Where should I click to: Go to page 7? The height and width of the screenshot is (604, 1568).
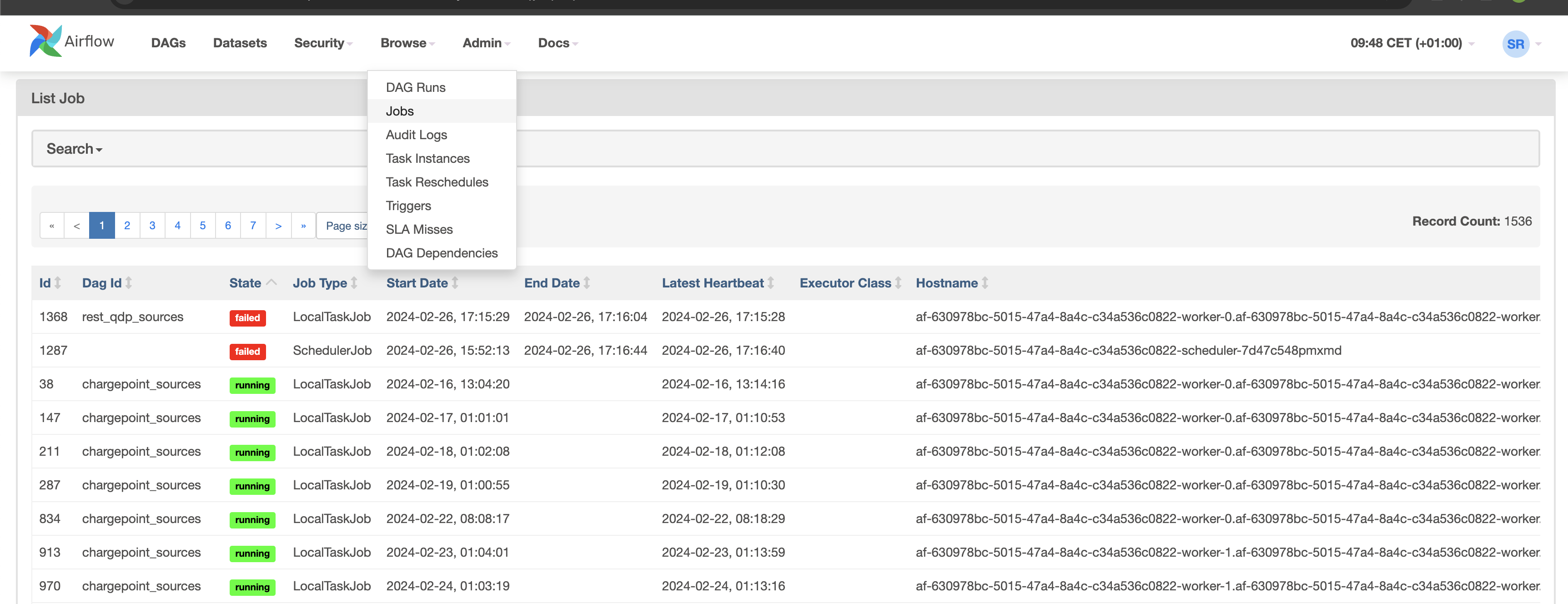[253, 226]
